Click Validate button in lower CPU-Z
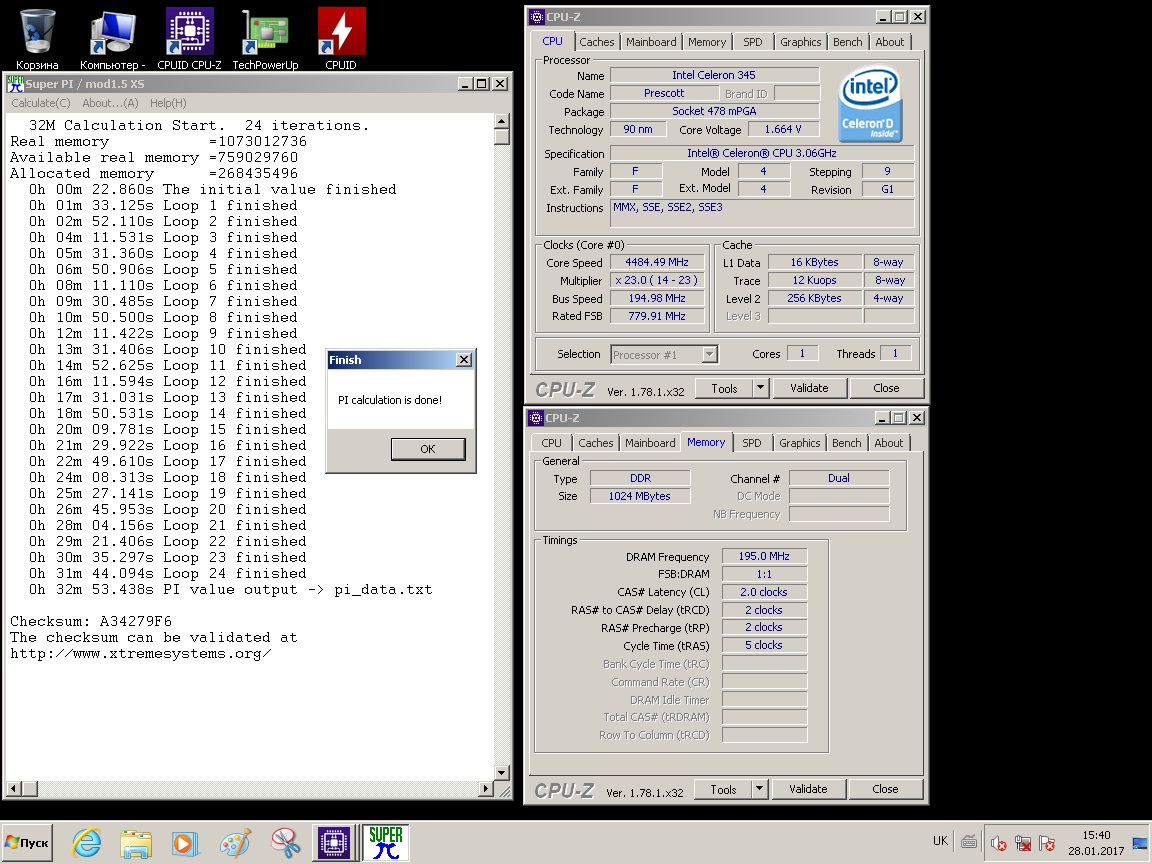The height and width of the screenshot is (864, 1152). click(808, 789)
